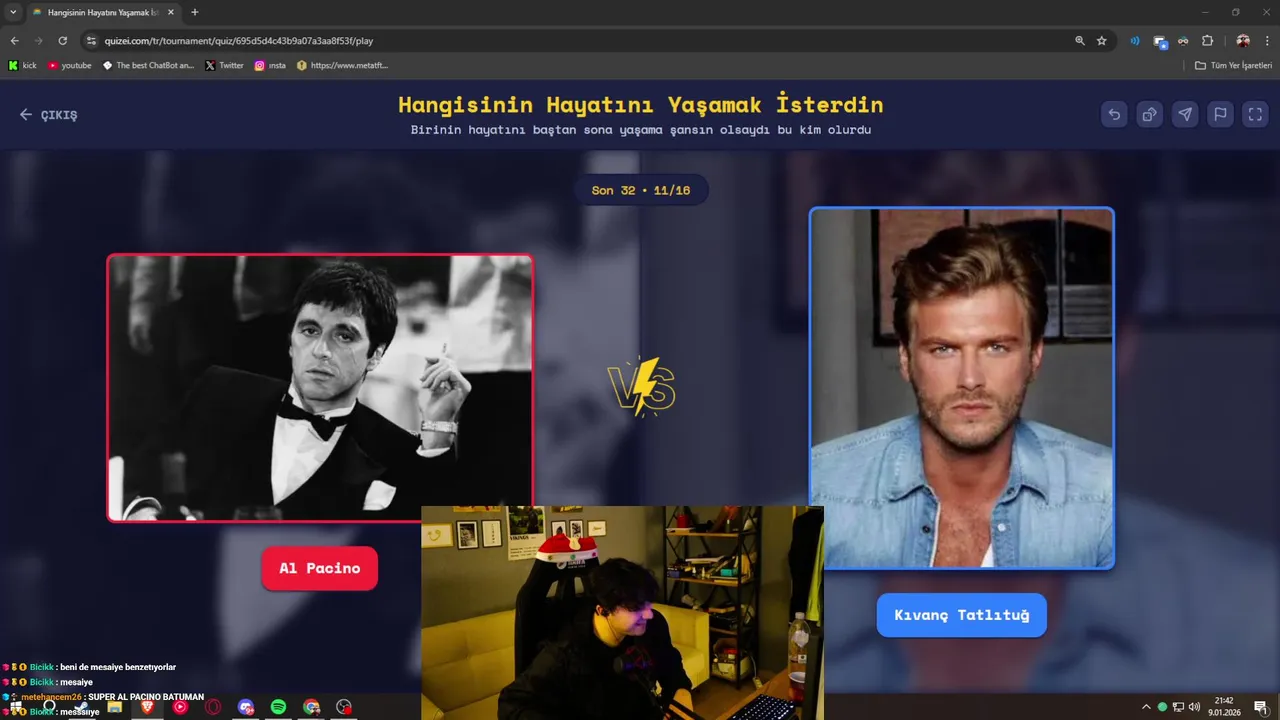Open the Chrome profile avatar
Screen dimensions: 1280x720
point(1243,41)
